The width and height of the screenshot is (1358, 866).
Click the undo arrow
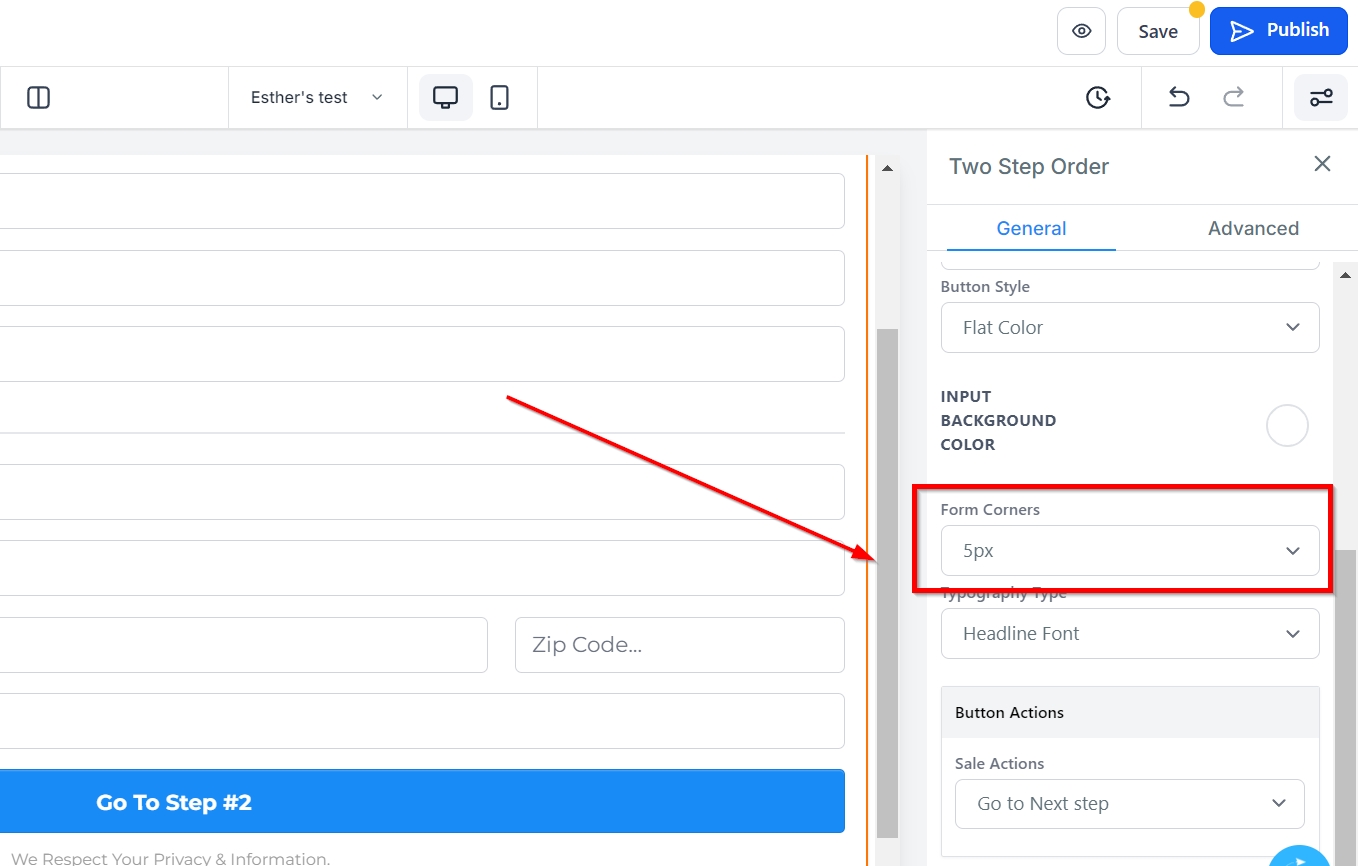[1179, 98]
